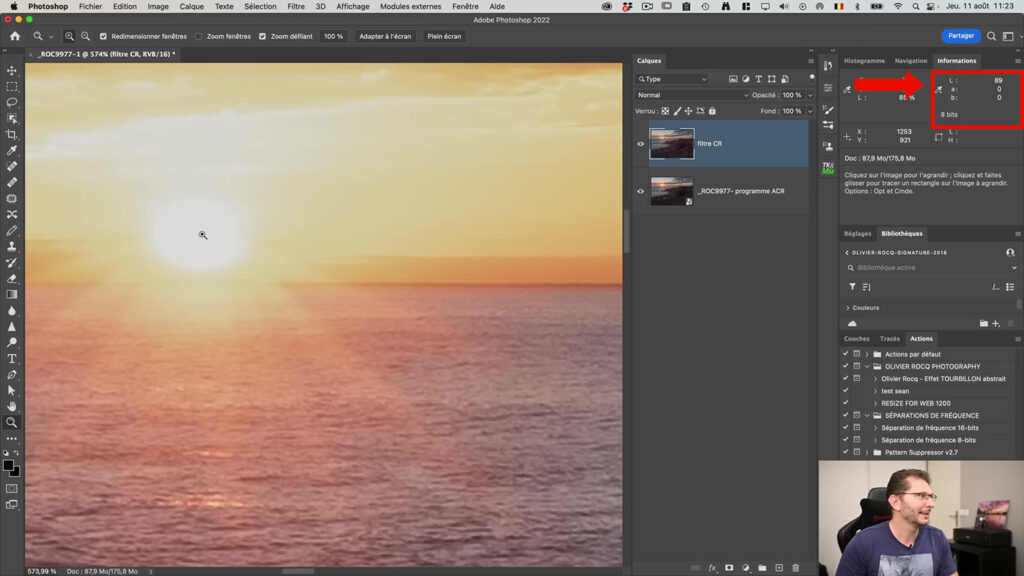Select the Zoom tool

[12, 421]
